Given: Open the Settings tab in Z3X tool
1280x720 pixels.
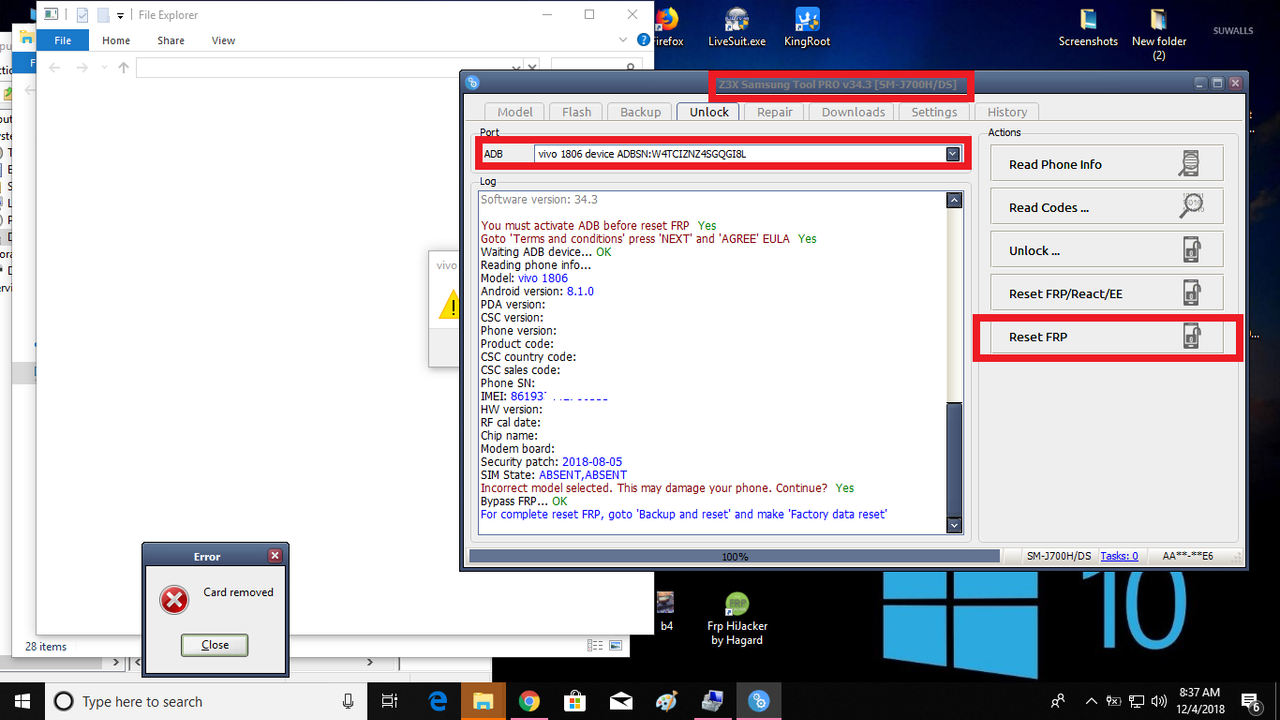Looking at the screenshot, I should tap(934, 112).
